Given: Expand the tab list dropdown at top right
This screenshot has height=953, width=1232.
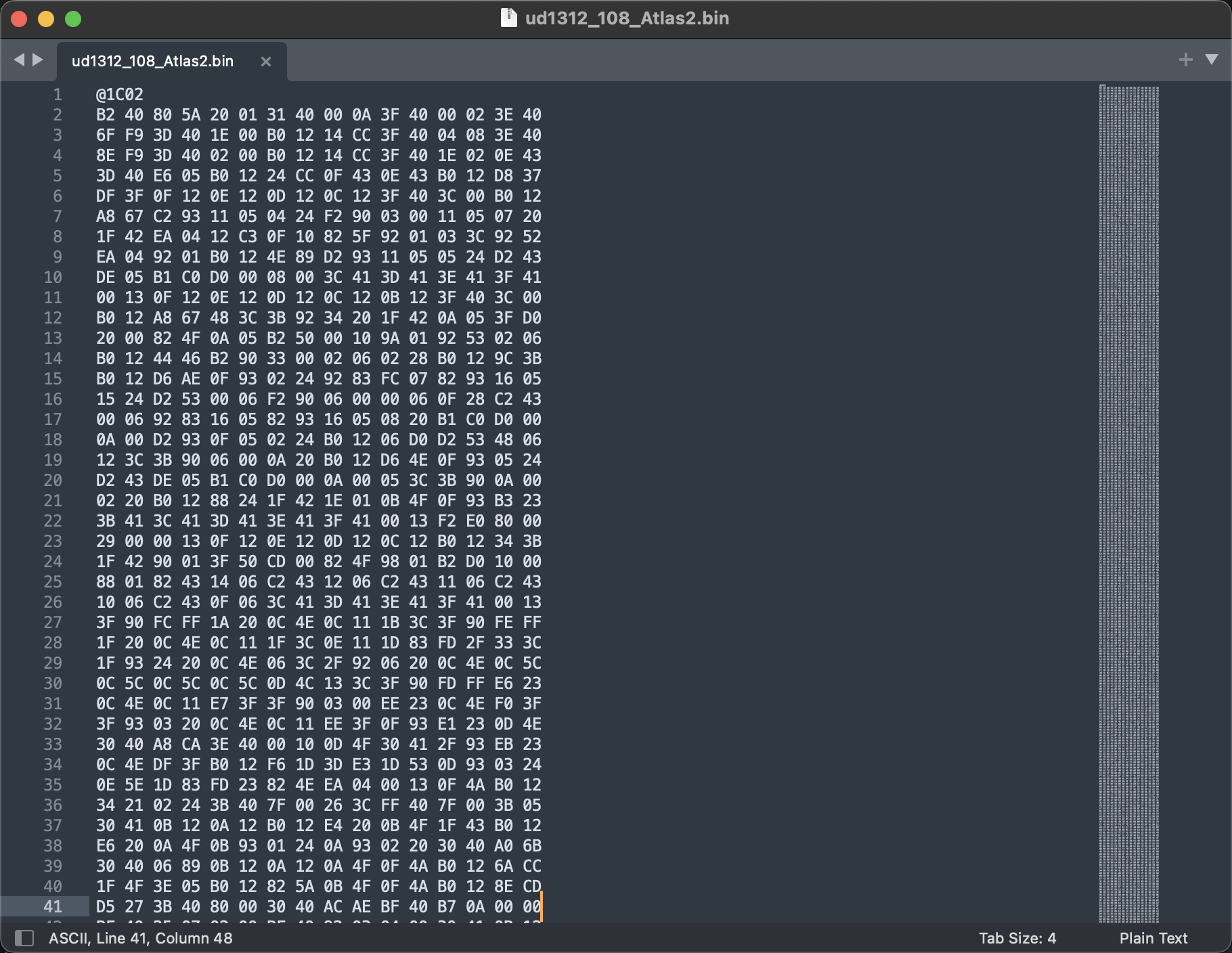Looking at the screenshot, I should pos(1211,60).
